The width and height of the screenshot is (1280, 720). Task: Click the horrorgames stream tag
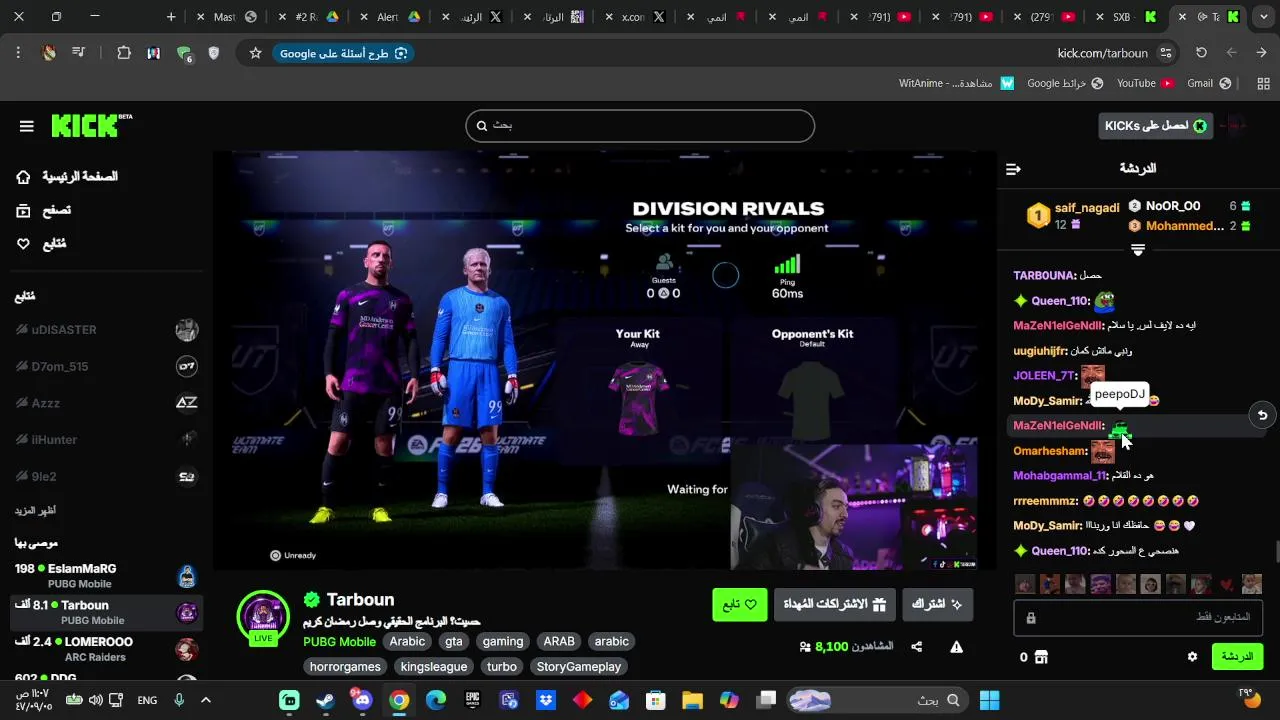pyautogui.click(x=345, y=666)
